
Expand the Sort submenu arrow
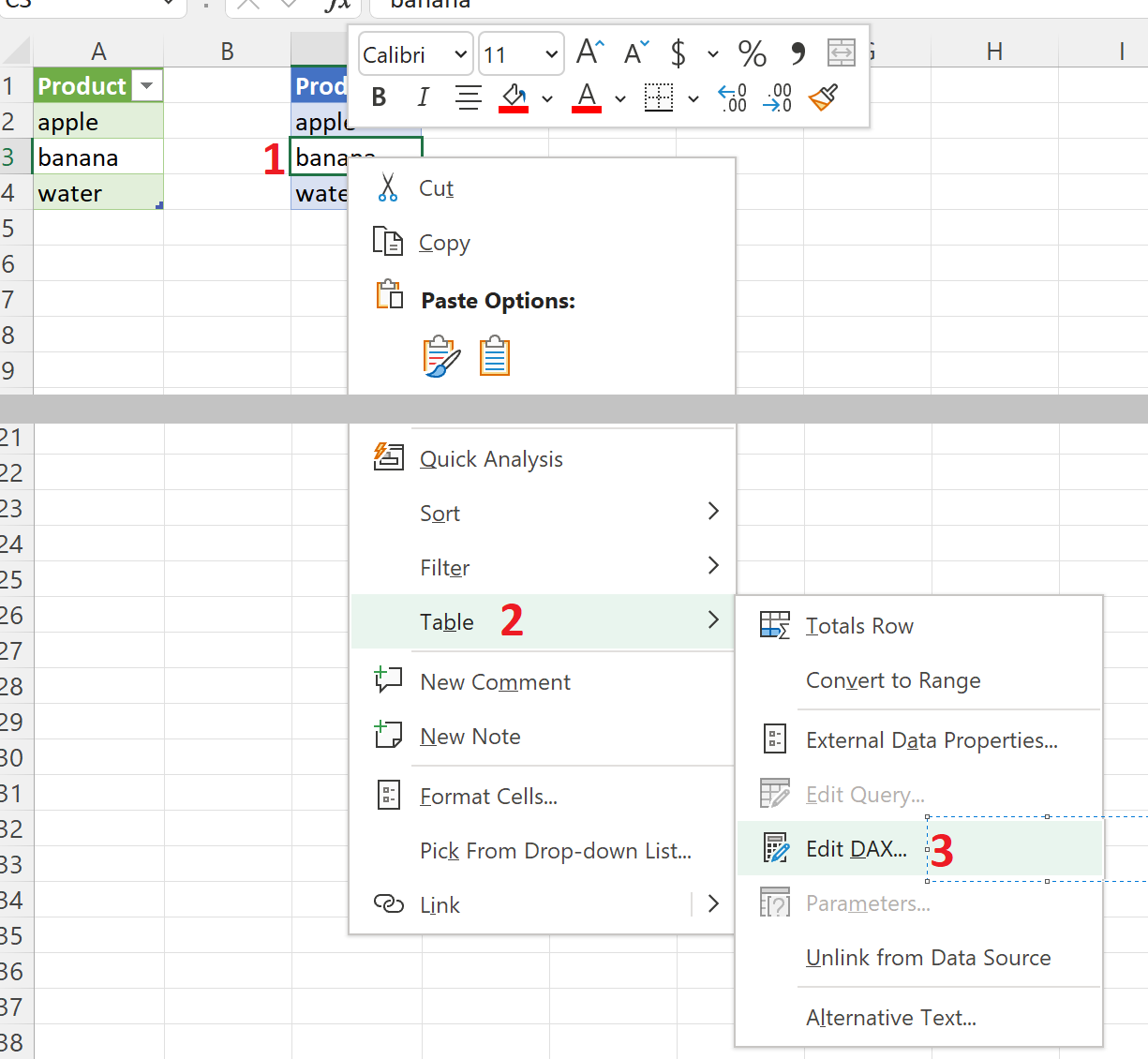tap(713, 511)
